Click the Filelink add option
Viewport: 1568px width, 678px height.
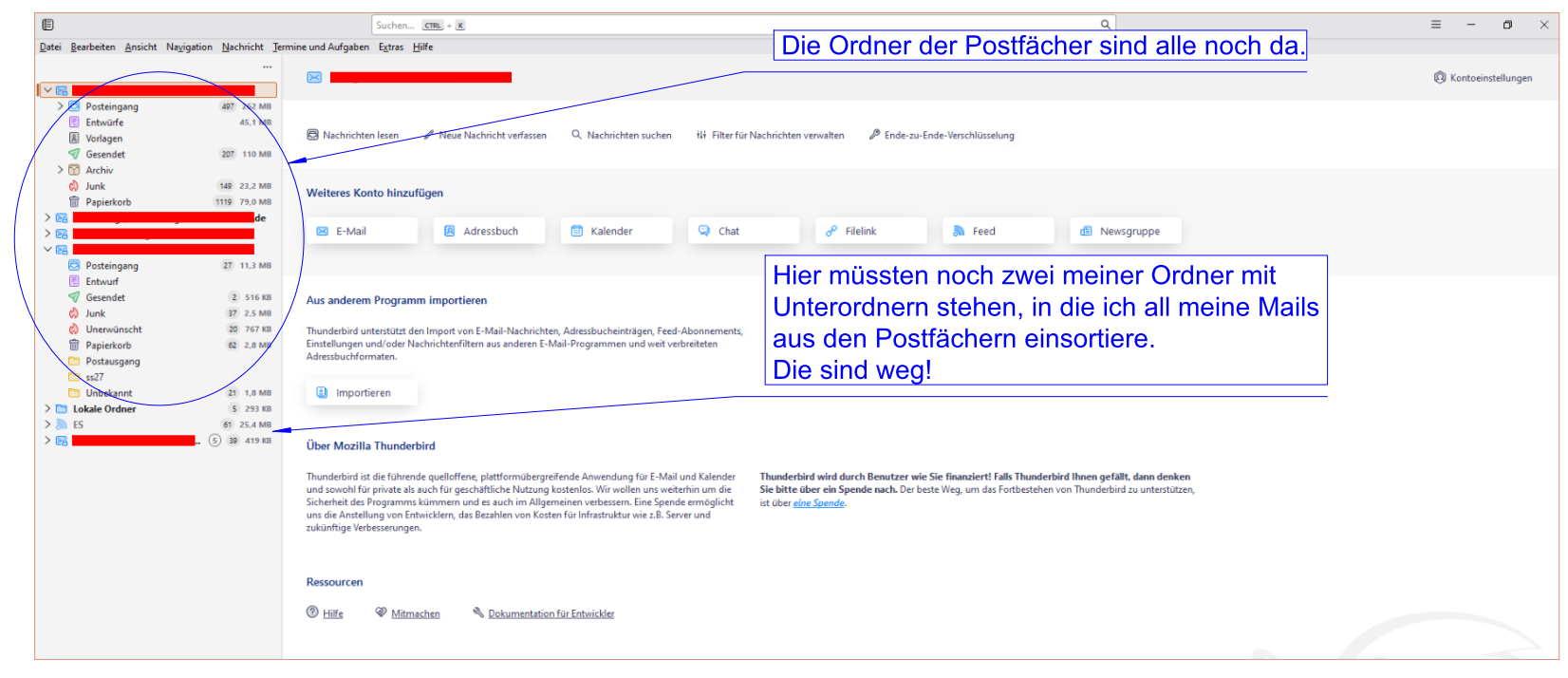871,231
